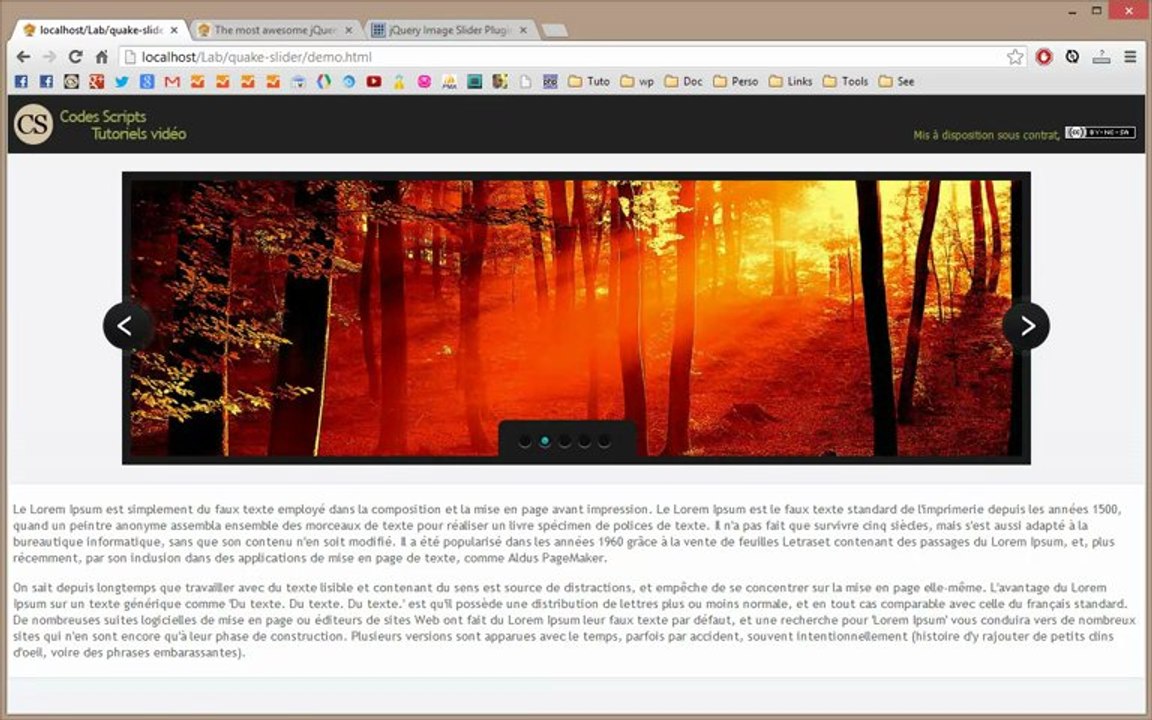Click the forest slide image

pyautogui.click(x=576, y=318)
